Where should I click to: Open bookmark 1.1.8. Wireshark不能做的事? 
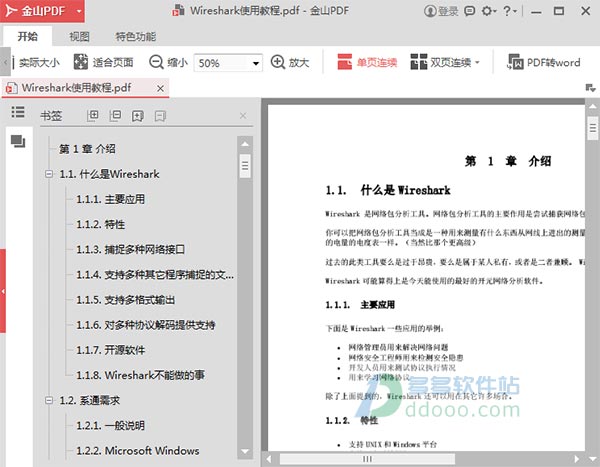click(x=140, y=375)
